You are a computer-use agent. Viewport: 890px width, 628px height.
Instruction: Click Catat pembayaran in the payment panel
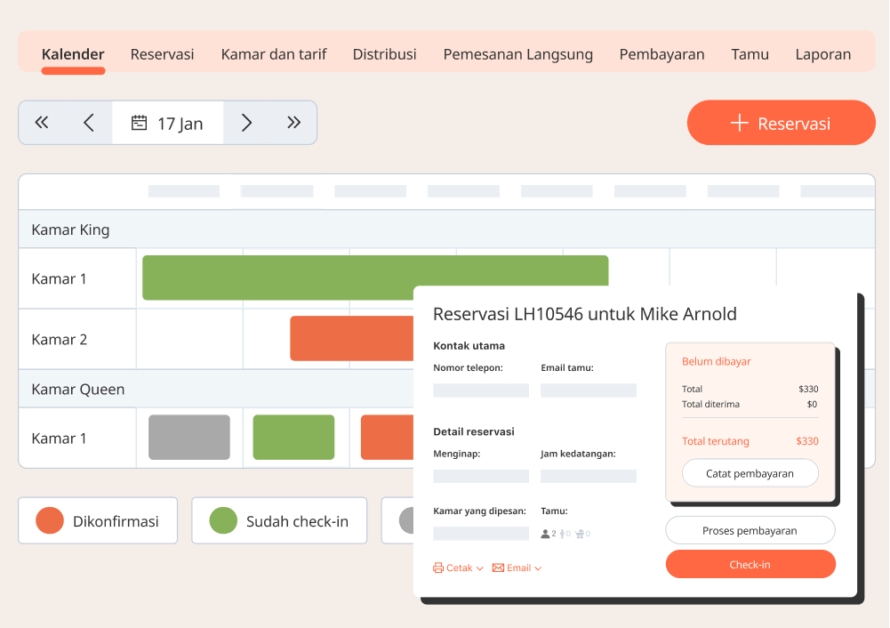[750, 473]
